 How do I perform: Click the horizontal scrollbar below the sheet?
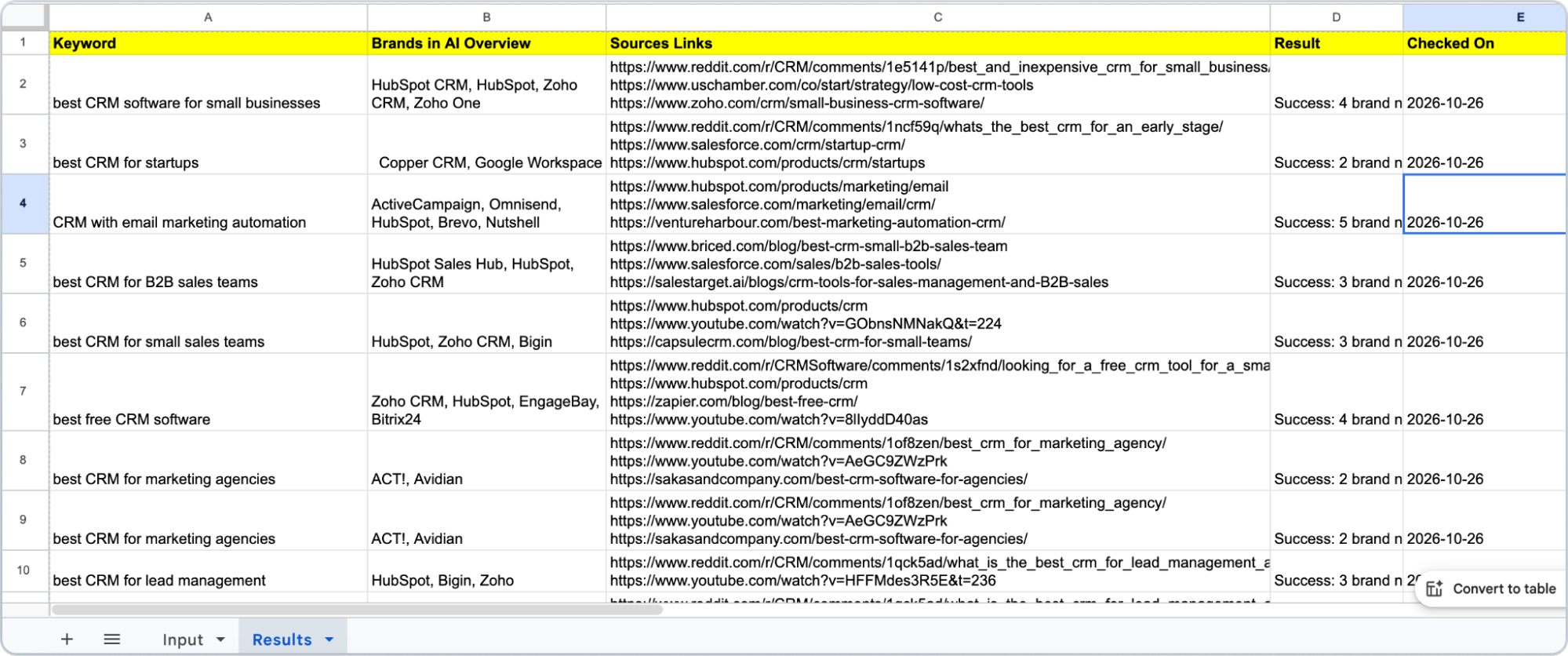(x=357, y=610)
